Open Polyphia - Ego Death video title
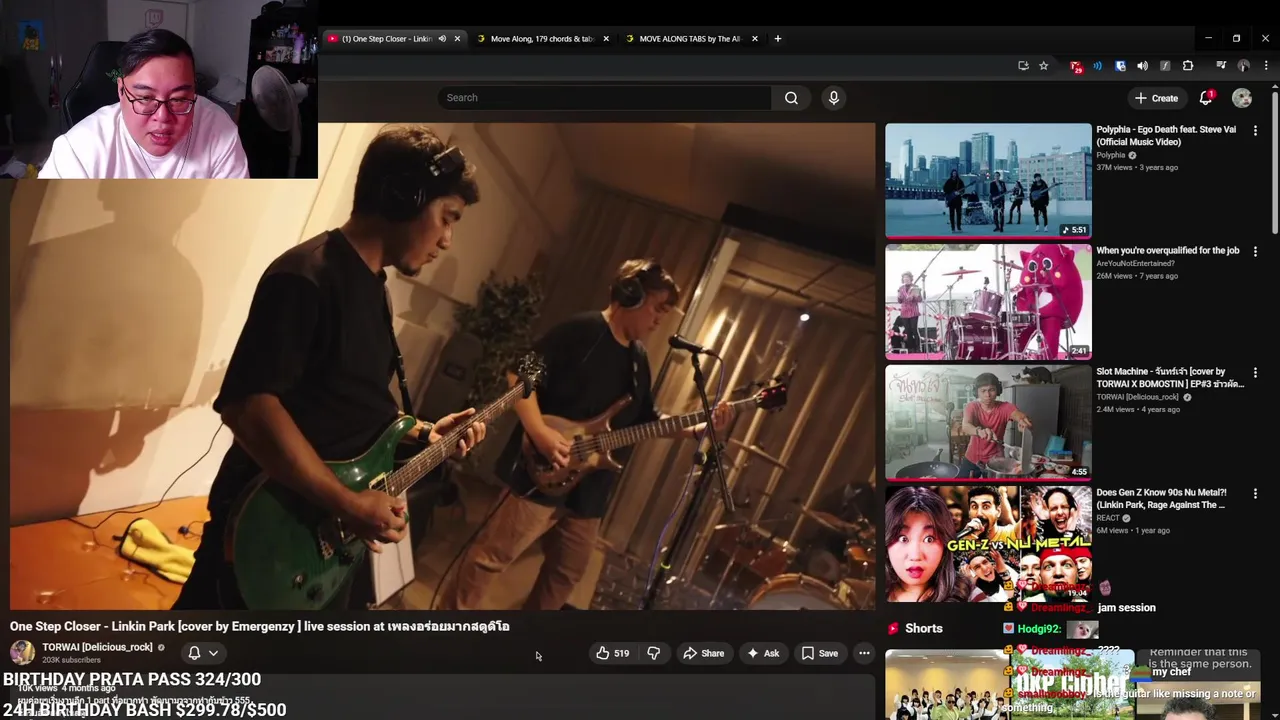 point(1165,135)
